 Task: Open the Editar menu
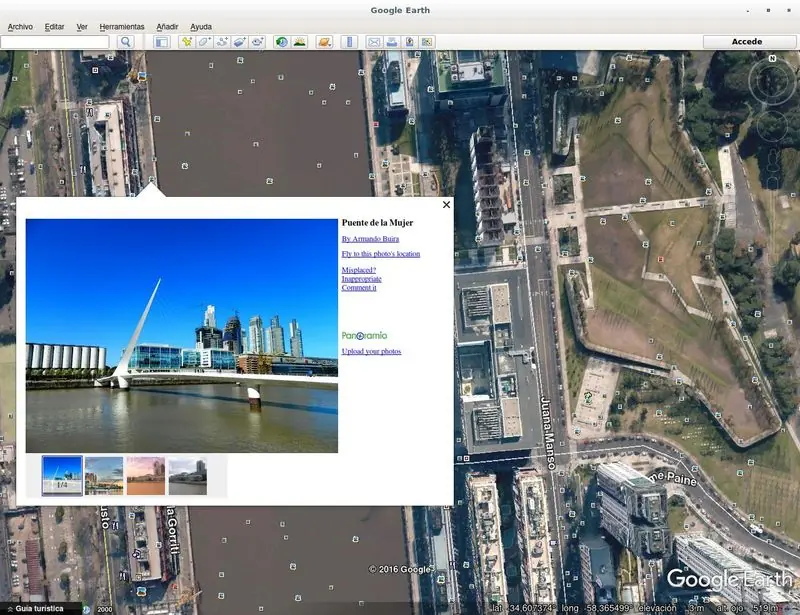(x=54, y=27)
